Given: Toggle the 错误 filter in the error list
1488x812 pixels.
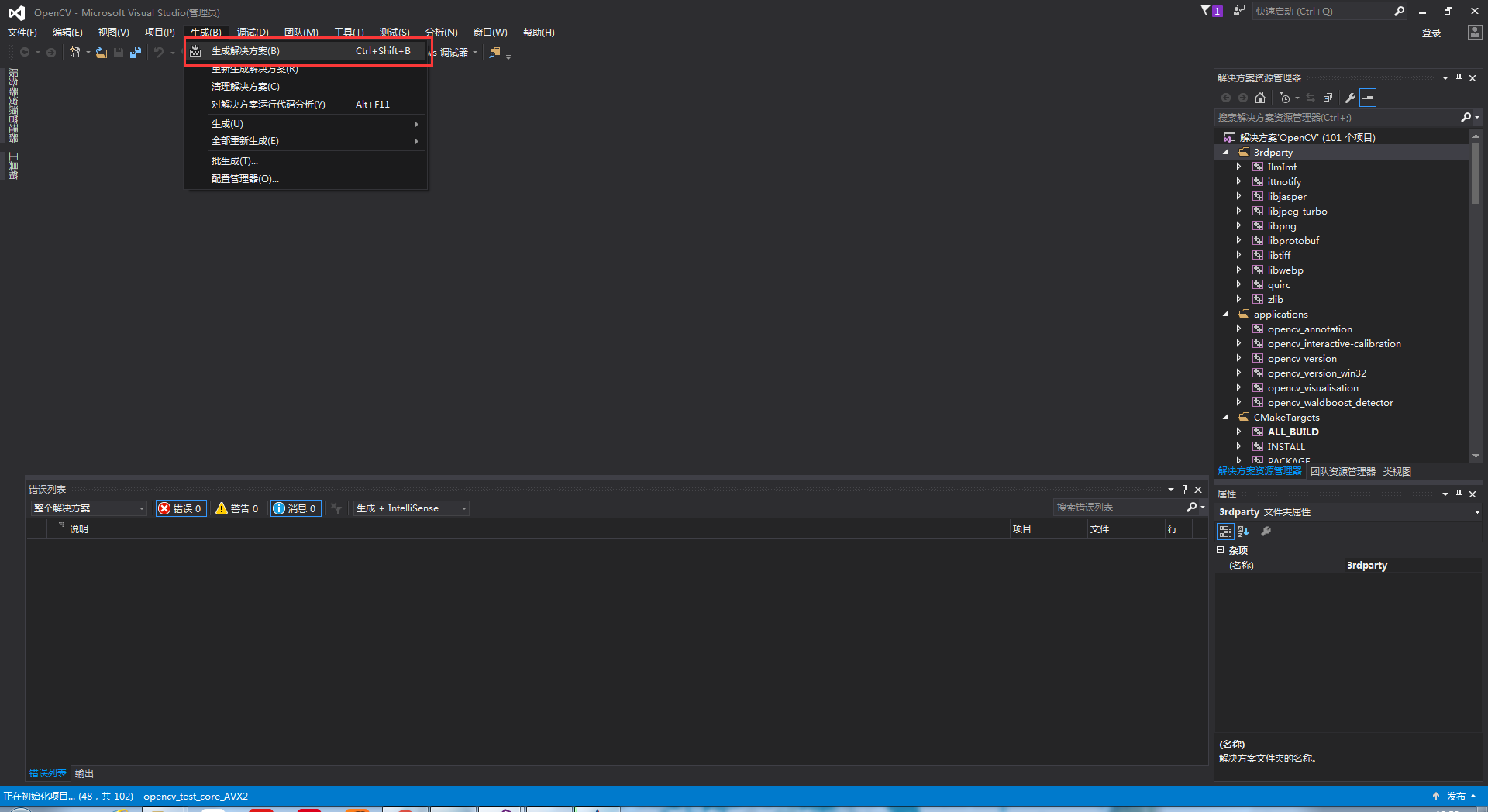Looking at the screenshot, I should click(x=181, y=508).
